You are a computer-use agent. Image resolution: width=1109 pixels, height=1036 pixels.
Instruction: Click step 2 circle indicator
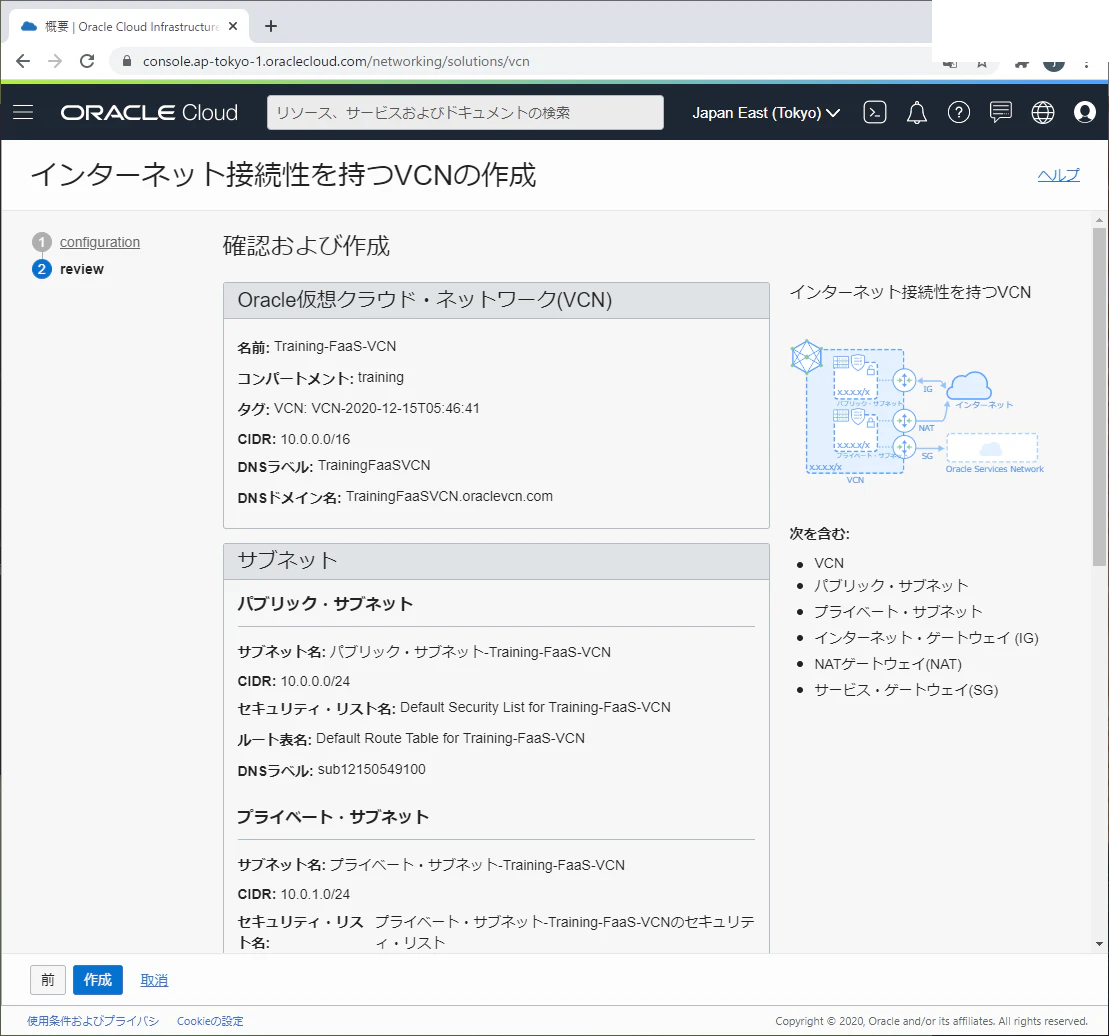pos(42,269)
